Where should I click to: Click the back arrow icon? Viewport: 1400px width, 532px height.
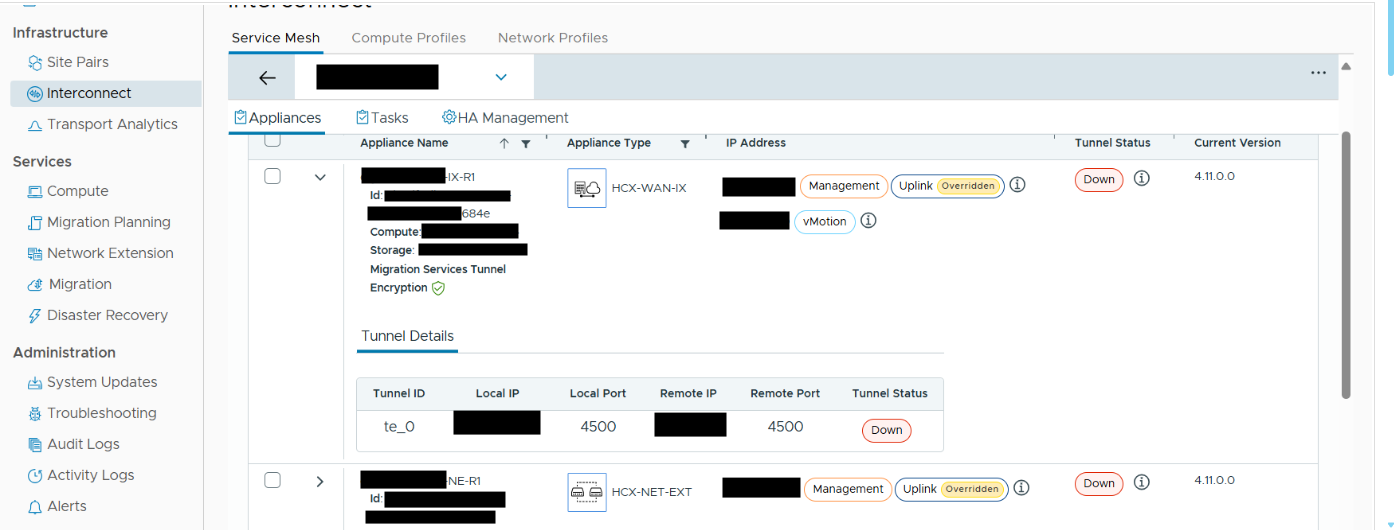tap(267, 78)
